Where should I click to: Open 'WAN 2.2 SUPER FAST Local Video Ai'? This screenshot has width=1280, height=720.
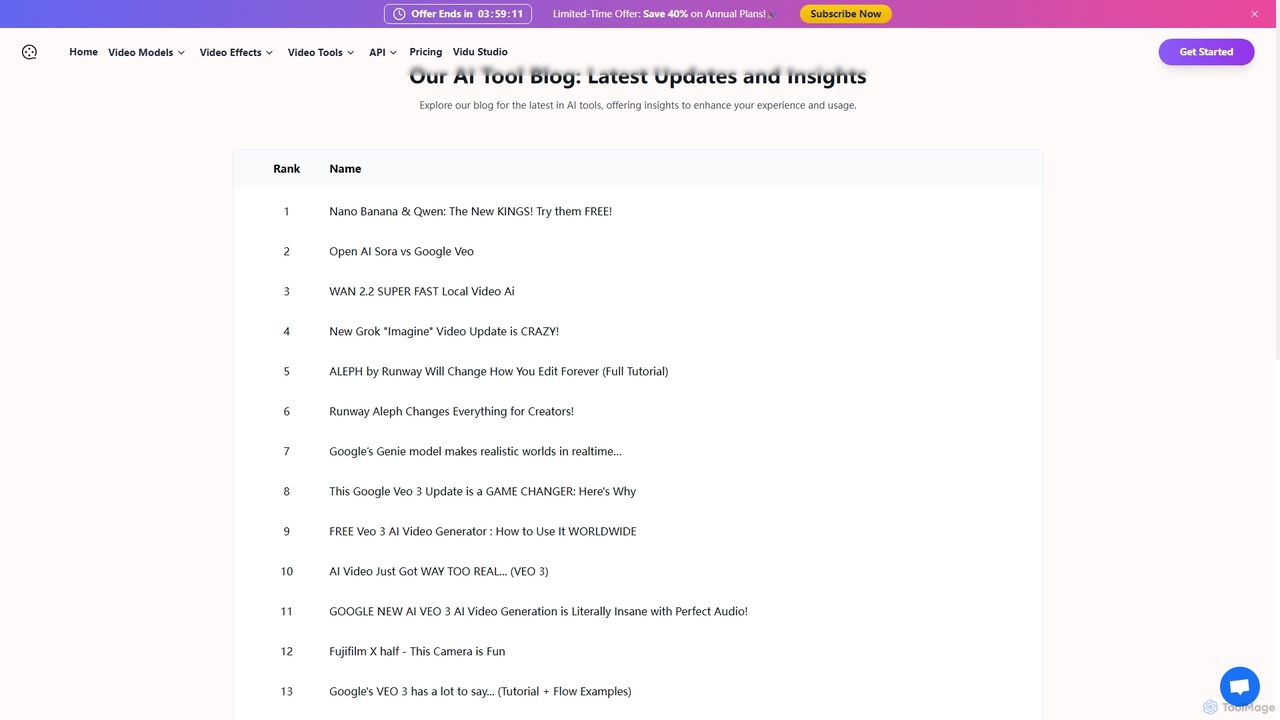coord(422,291)
